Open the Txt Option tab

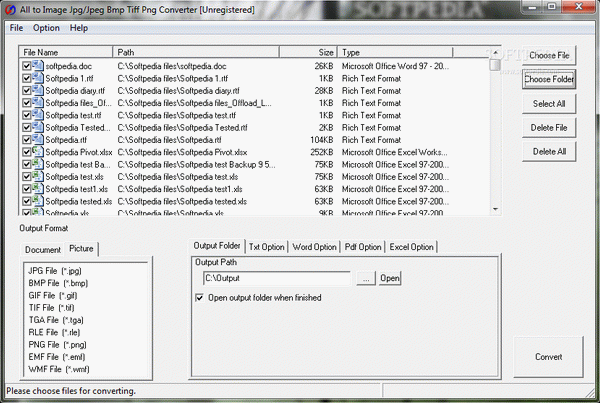coord(267,247)
